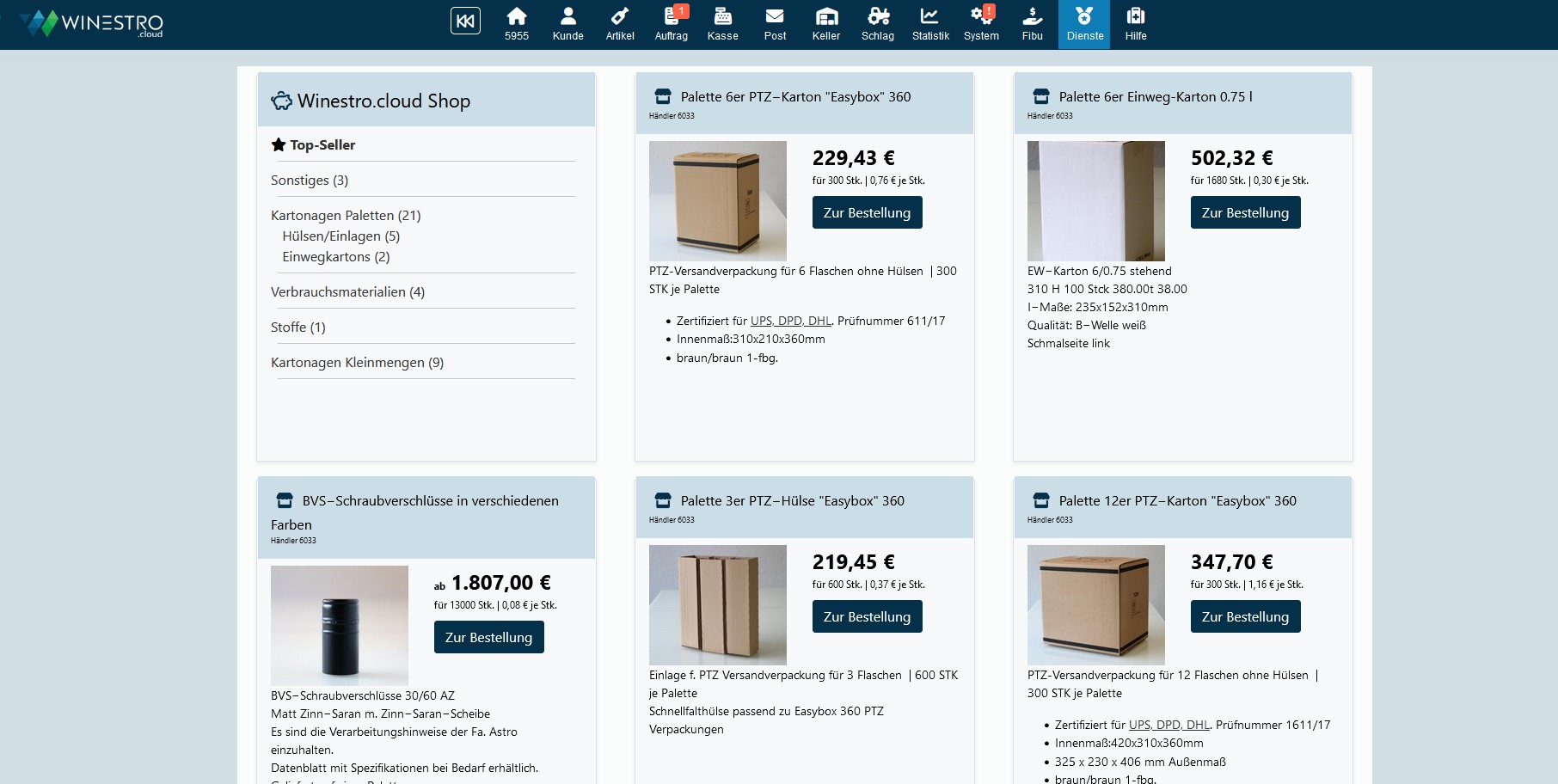Open the Statistik chart icon
The width and height of the screenshot is (1558, 784).
[x=930, y=24]
